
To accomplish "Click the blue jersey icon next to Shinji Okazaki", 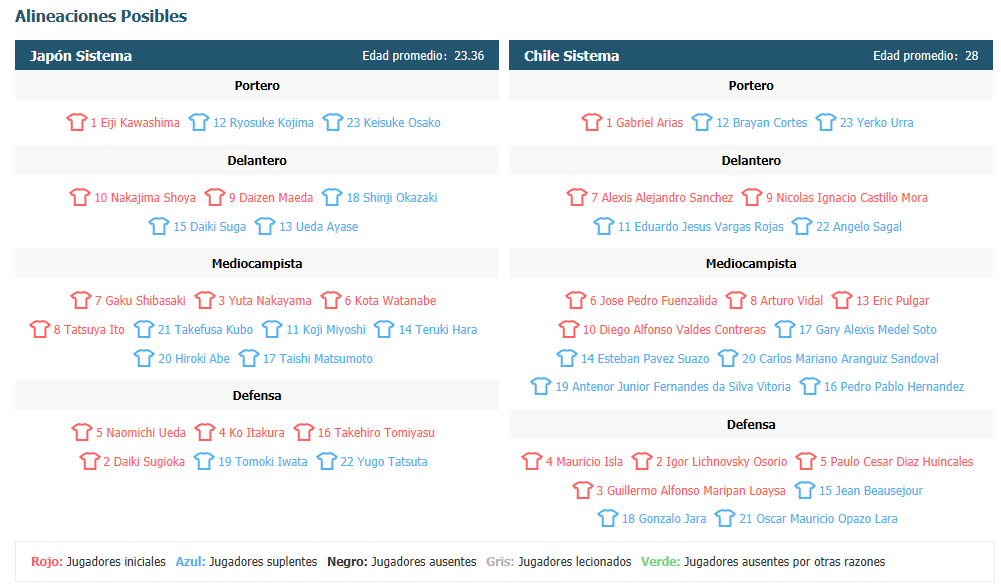I will pos(332,197).
